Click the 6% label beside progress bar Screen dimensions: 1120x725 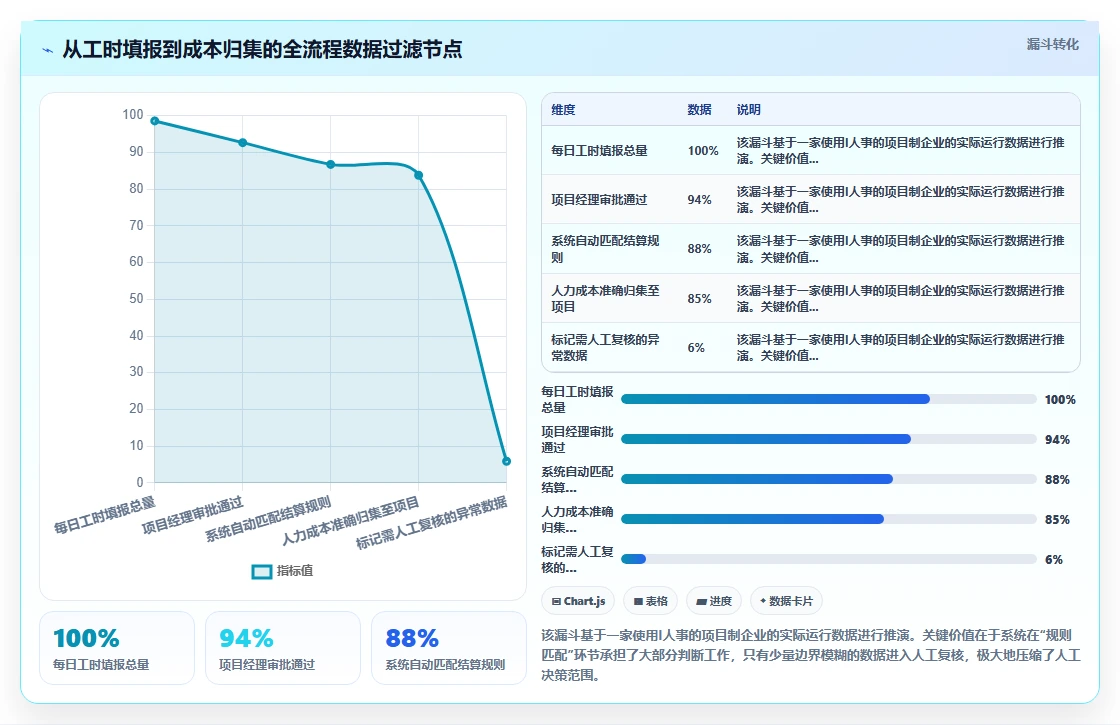coord(1054,559)
